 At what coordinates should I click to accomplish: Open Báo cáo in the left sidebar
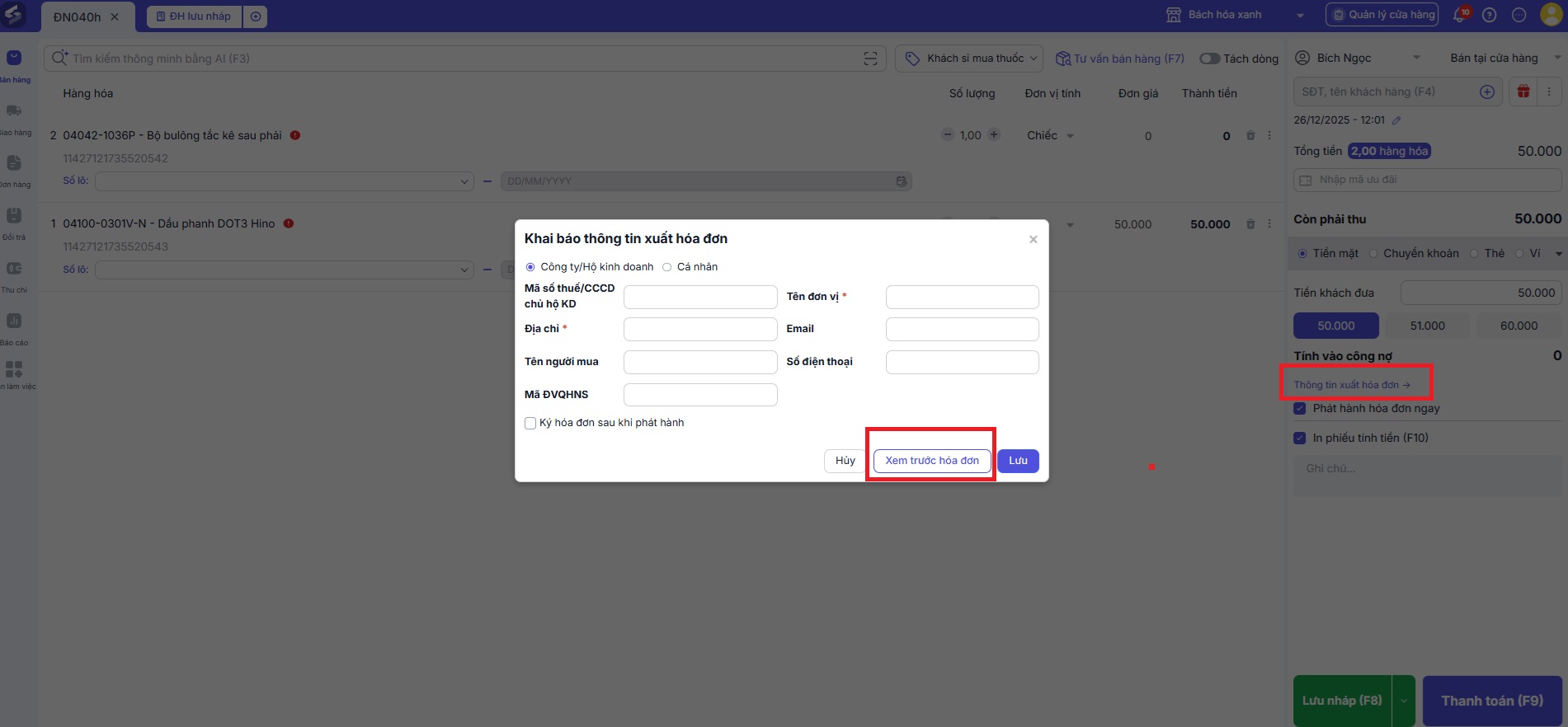14,327
